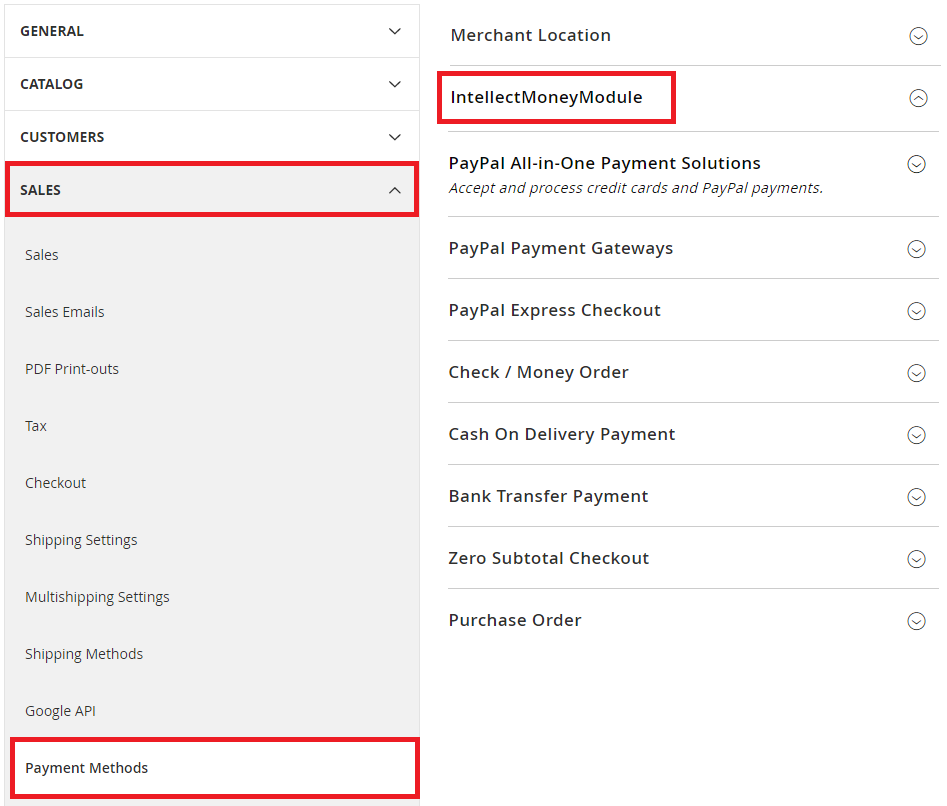The image size is (947, 806).
Task: Expand PayPal All-in-One Payment Solutions arrow
Action: tap(916, 164)
